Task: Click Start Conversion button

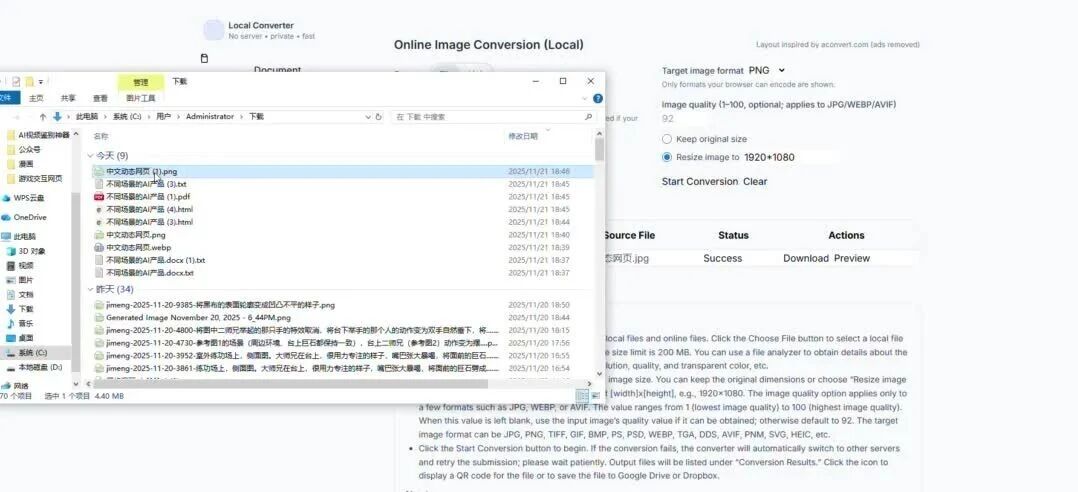Action: tap(699, 182)
